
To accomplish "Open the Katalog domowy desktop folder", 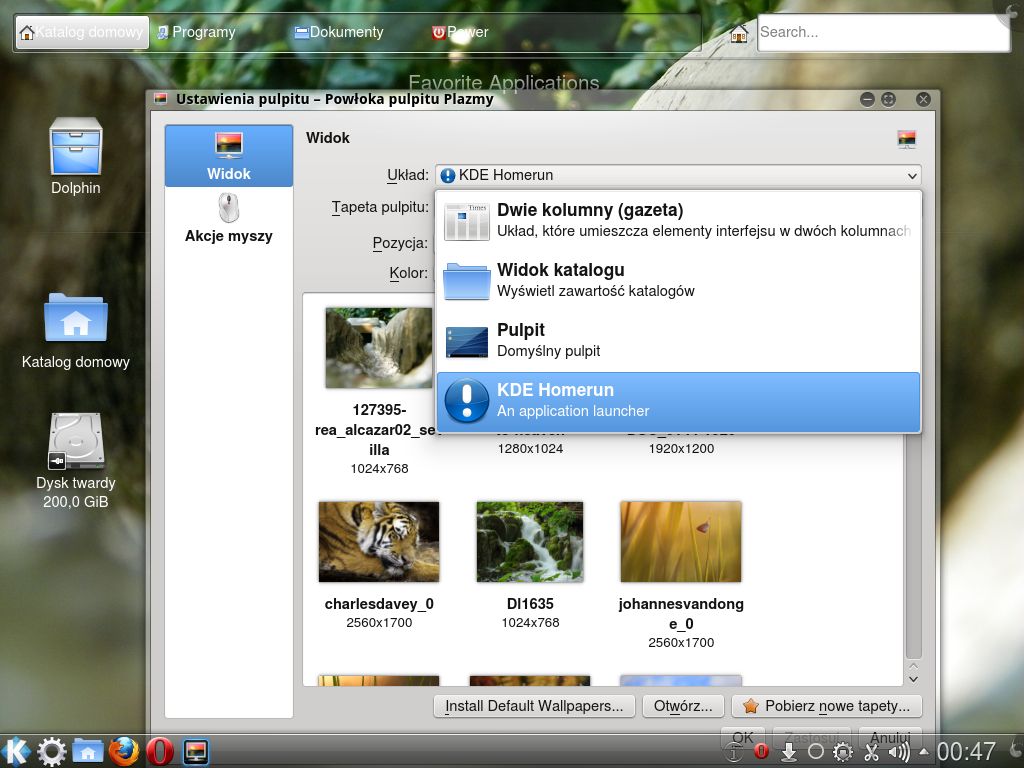I will click(x=76, y=331).
